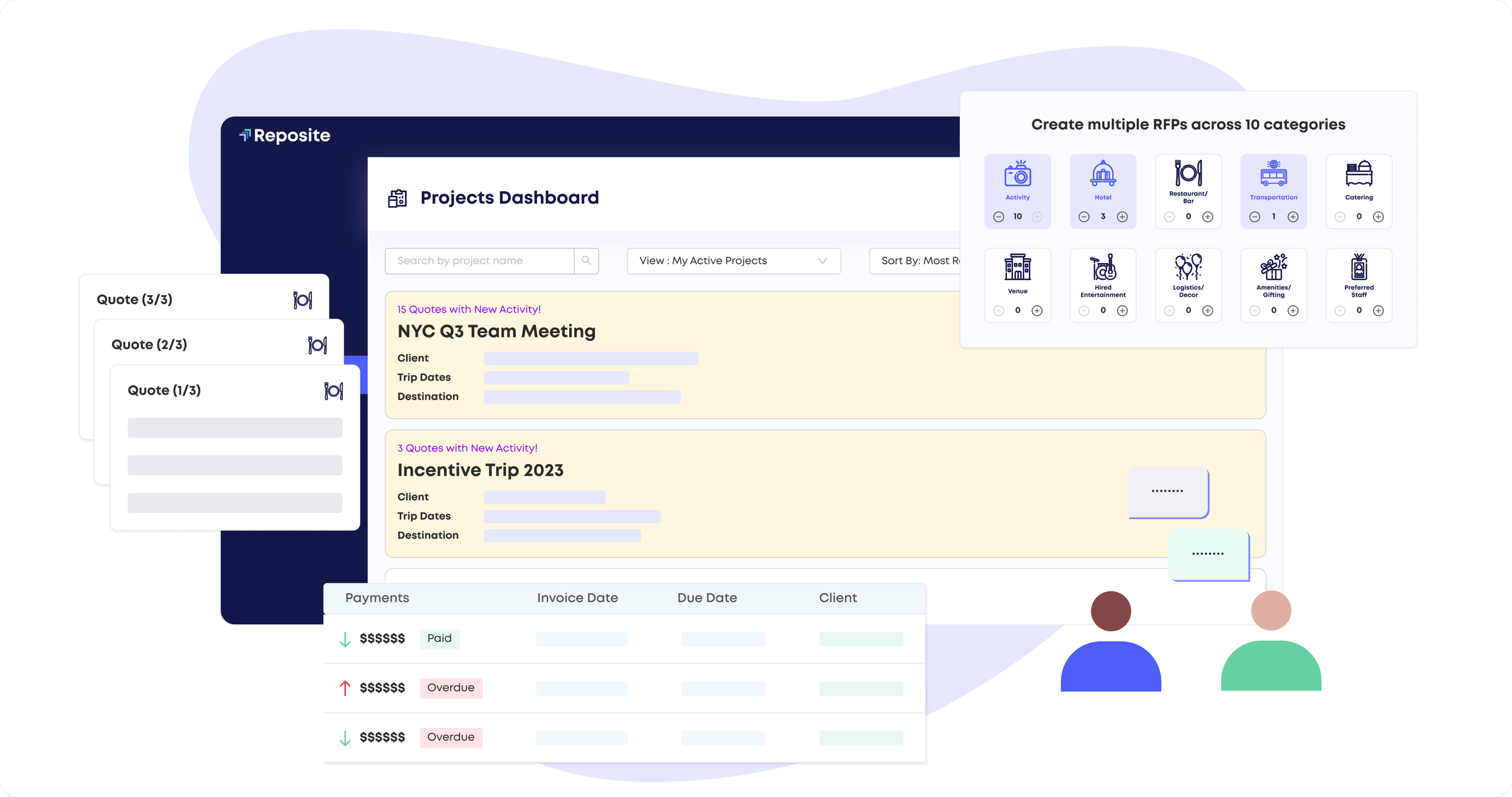Click the Activity camera category icon
Image resolution: width=1512 pixels, height=797 pixels.
[1018, 174]
